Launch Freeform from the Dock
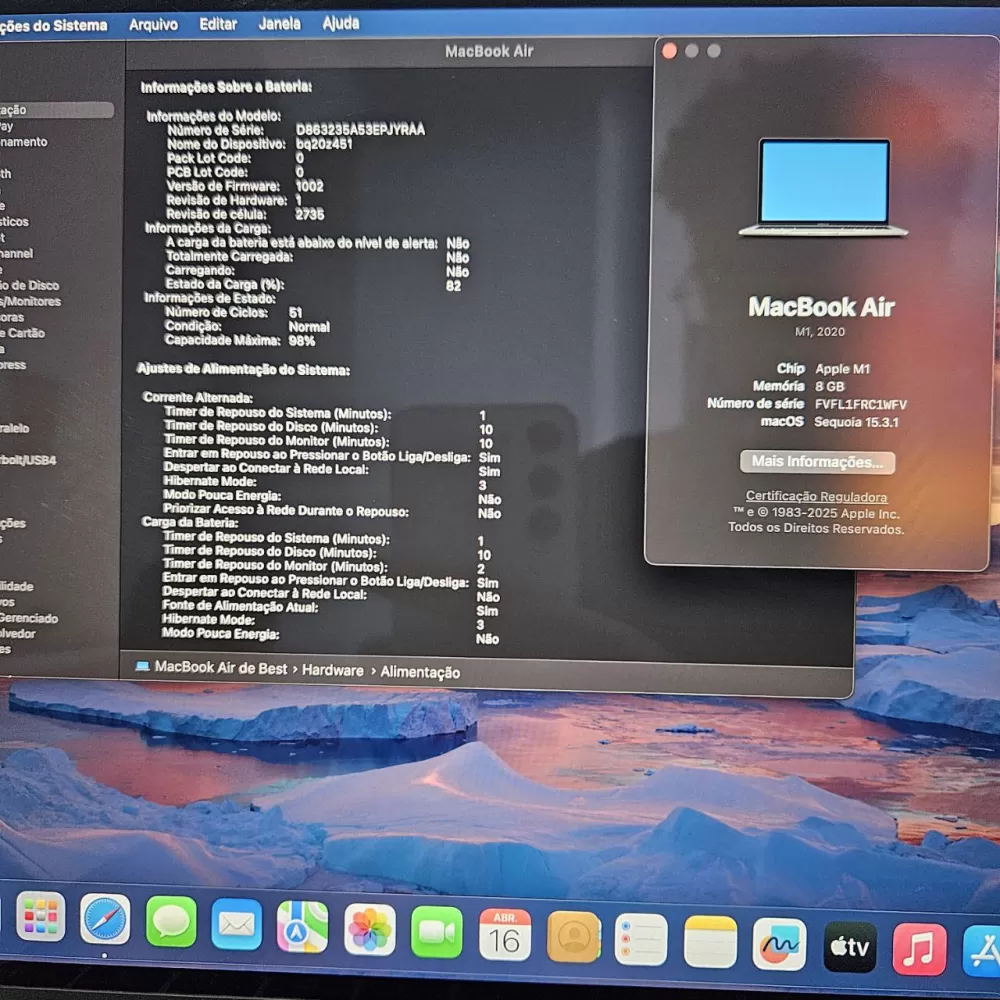Screen dimensions: 1000x1000 779,945
